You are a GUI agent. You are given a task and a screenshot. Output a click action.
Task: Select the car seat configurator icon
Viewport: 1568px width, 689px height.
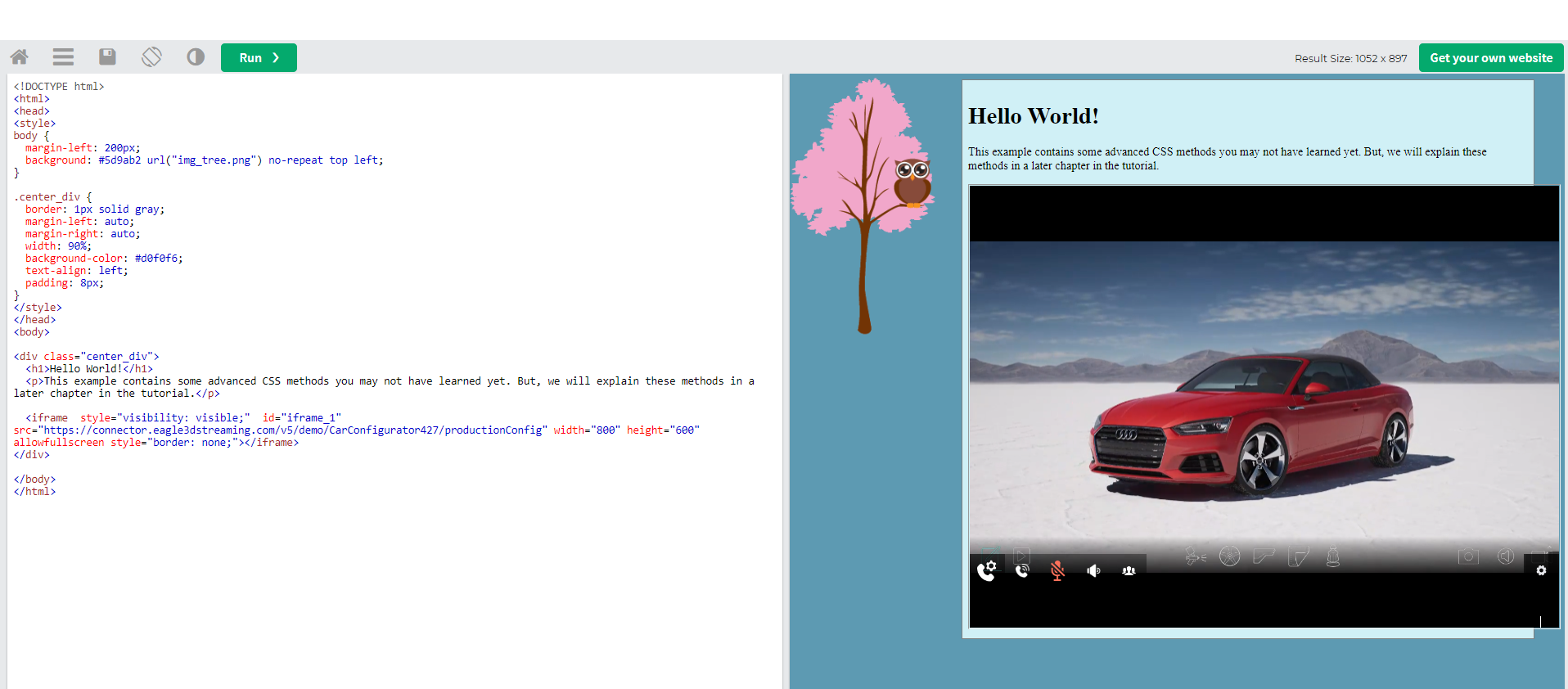[x=1333, y=556]
